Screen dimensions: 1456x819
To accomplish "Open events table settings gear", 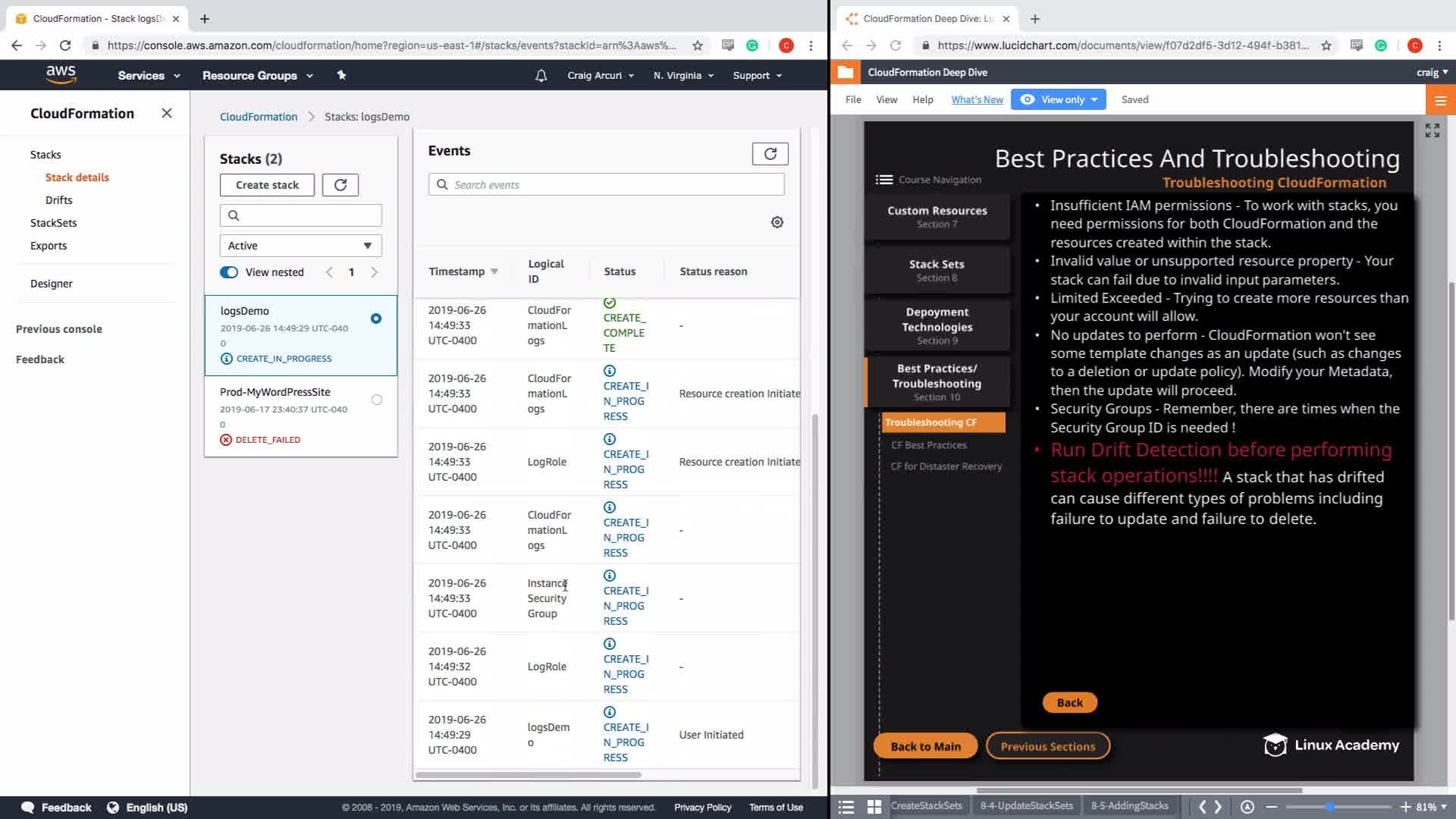I will 777,222.
